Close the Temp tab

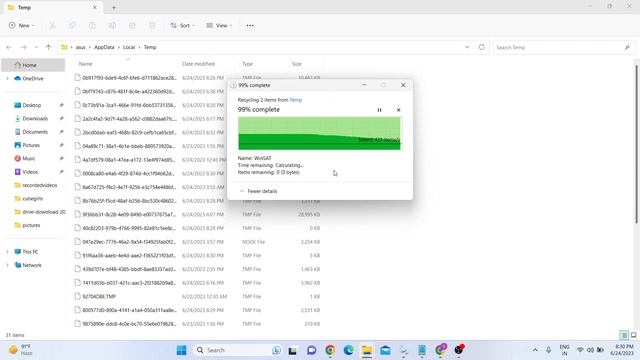click(x=95, y=8)
